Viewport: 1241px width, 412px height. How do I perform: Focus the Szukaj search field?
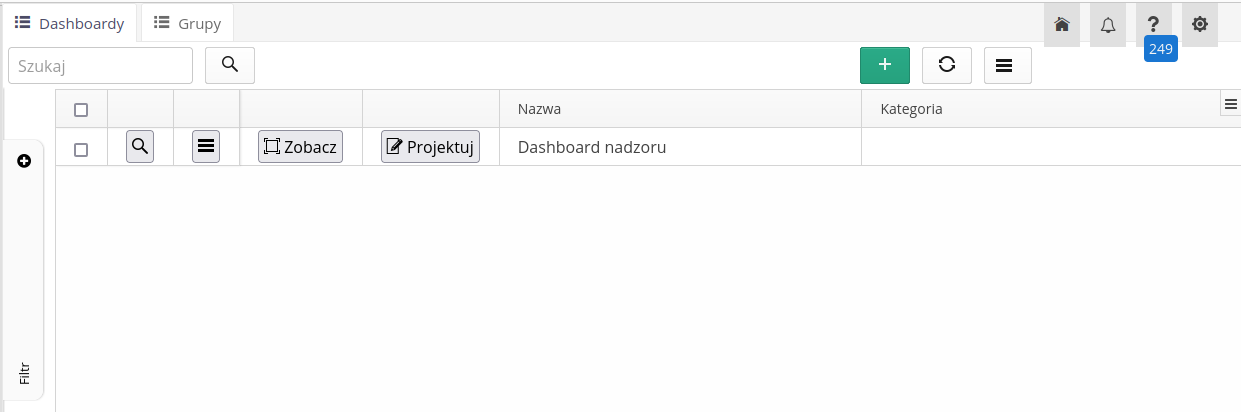click(100, 65)
